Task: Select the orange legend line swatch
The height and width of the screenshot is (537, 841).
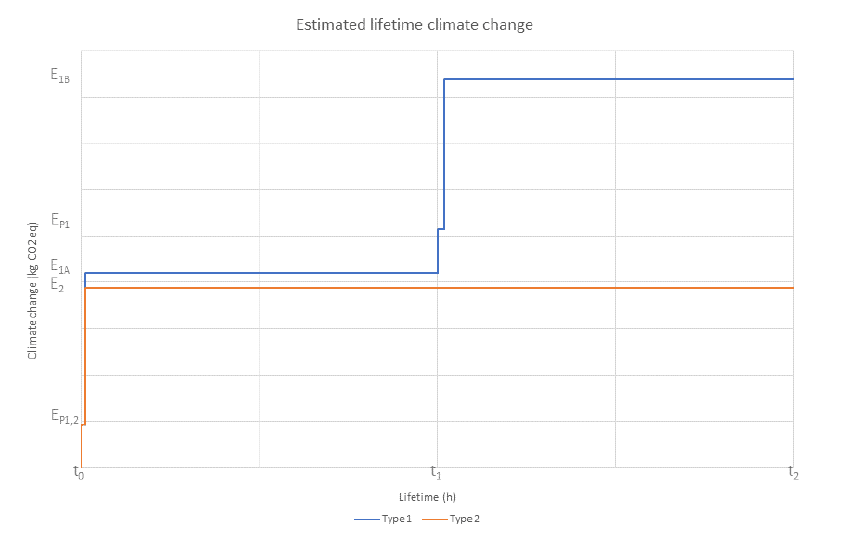Action: pyautogui.click(x=435, y=519)
